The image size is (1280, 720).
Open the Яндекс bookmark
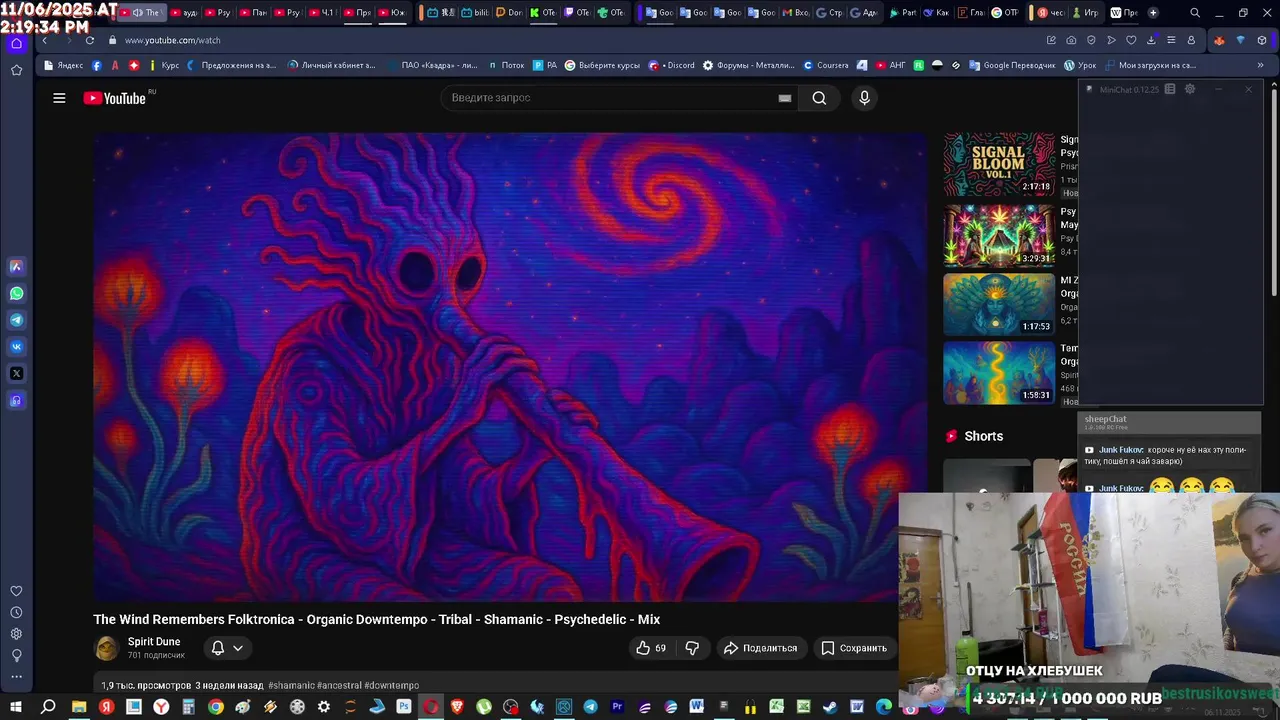[64, 65]
